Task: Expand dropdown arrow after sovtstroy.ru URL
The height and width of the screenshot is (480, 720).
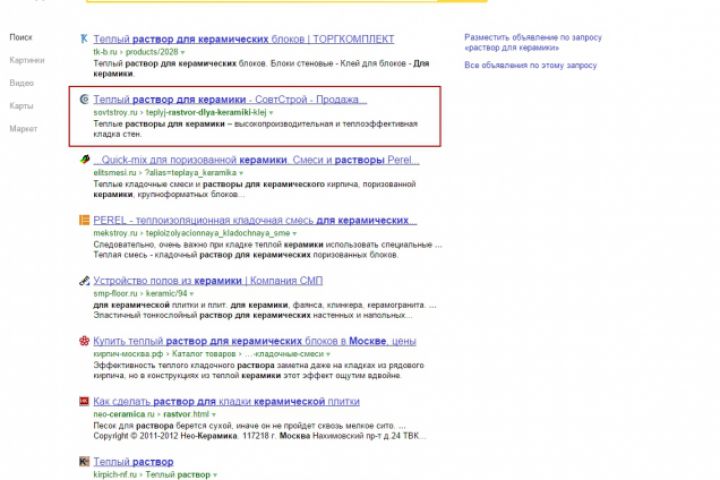Action: [x=271, y=113]
